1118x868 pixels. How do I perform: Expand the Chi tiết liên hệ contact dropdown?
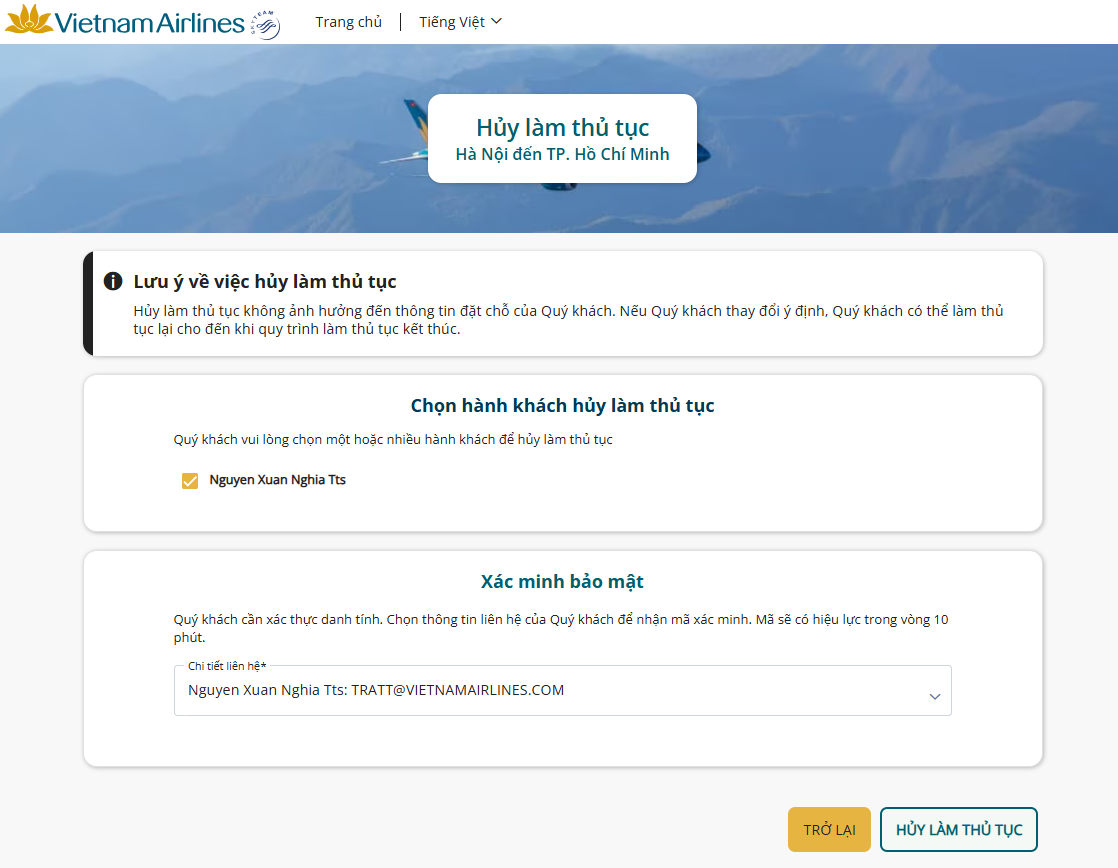562,691
